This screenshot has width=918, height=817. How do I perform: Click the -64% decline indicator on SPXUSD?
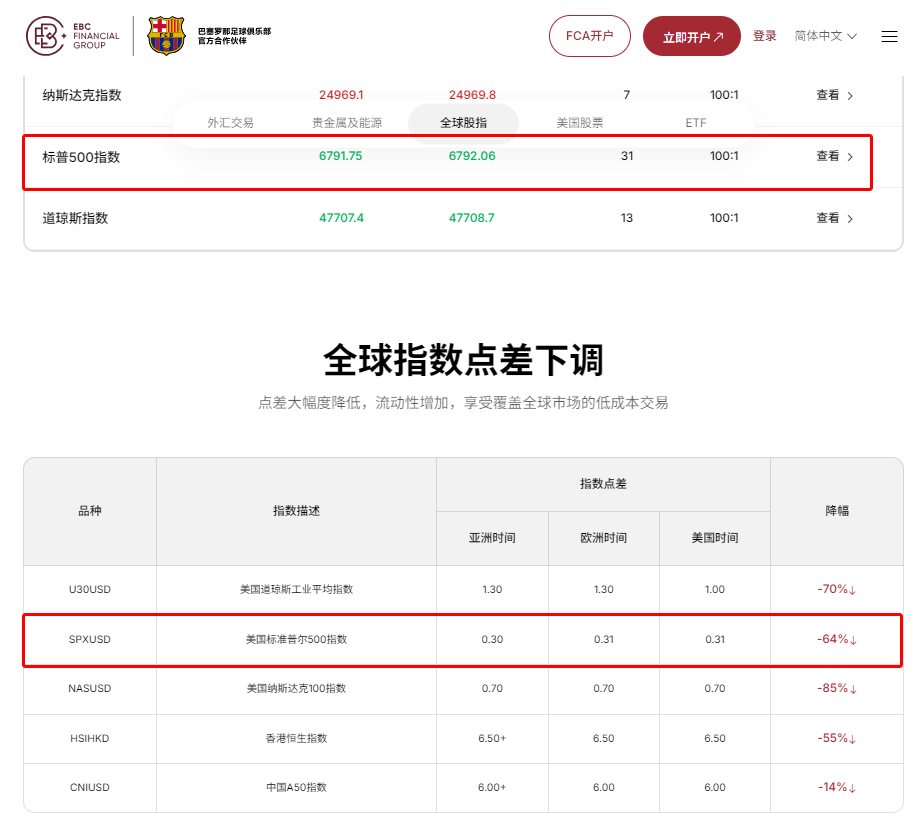click(x=837, y=639)
